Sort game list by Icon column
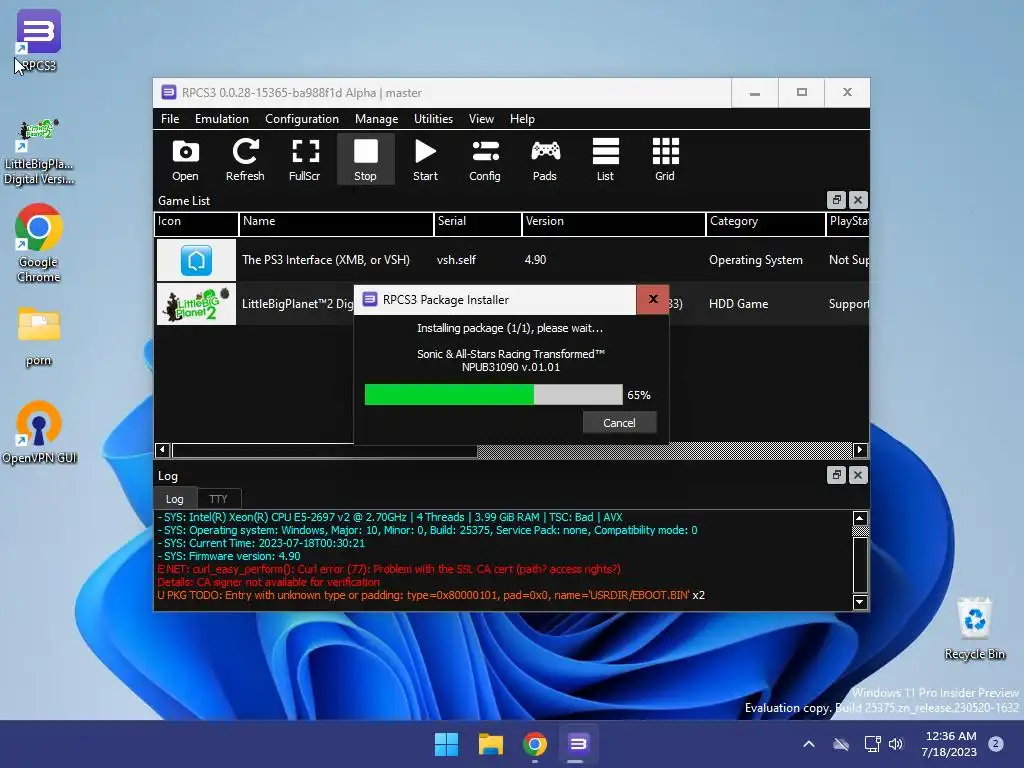1024x768 pixels. 196,223
